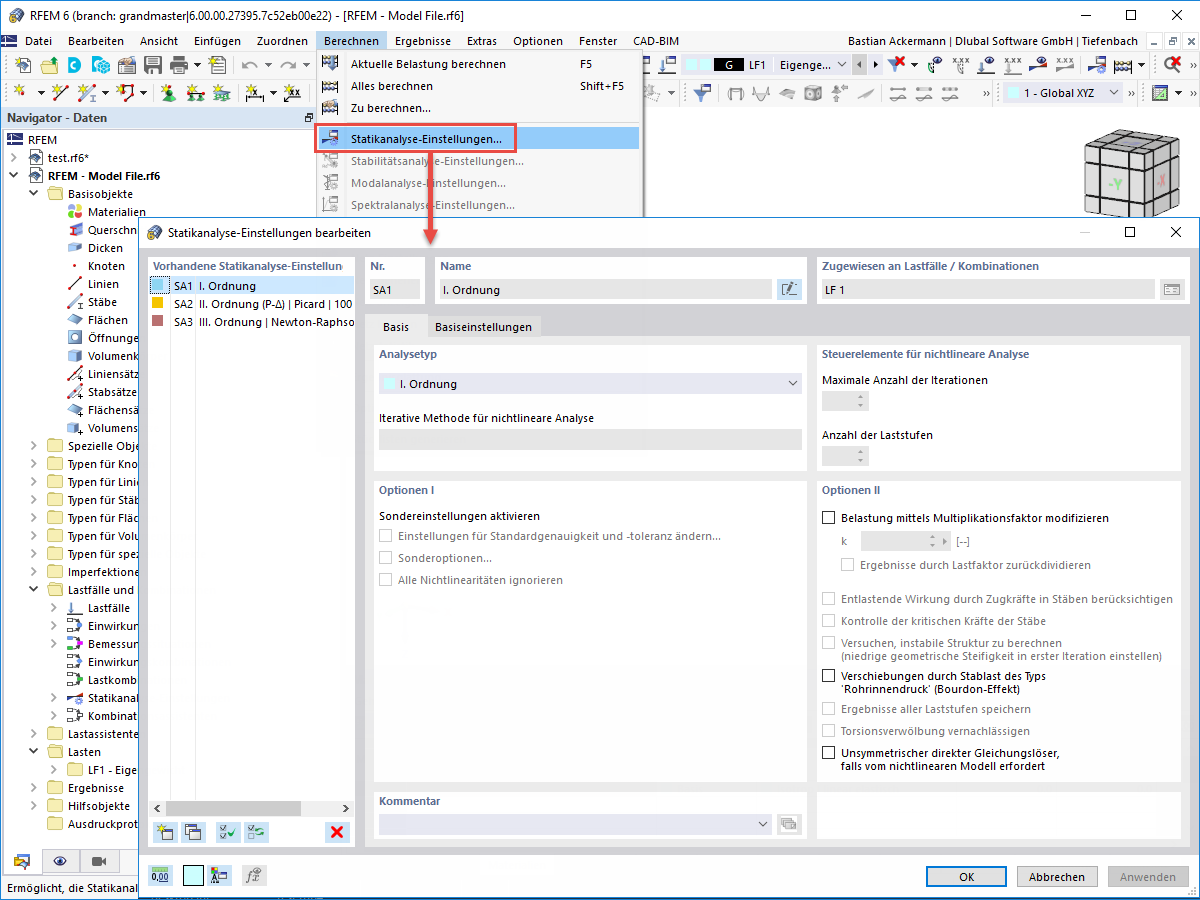Click the assign load cases list icon

point(1171,289)
